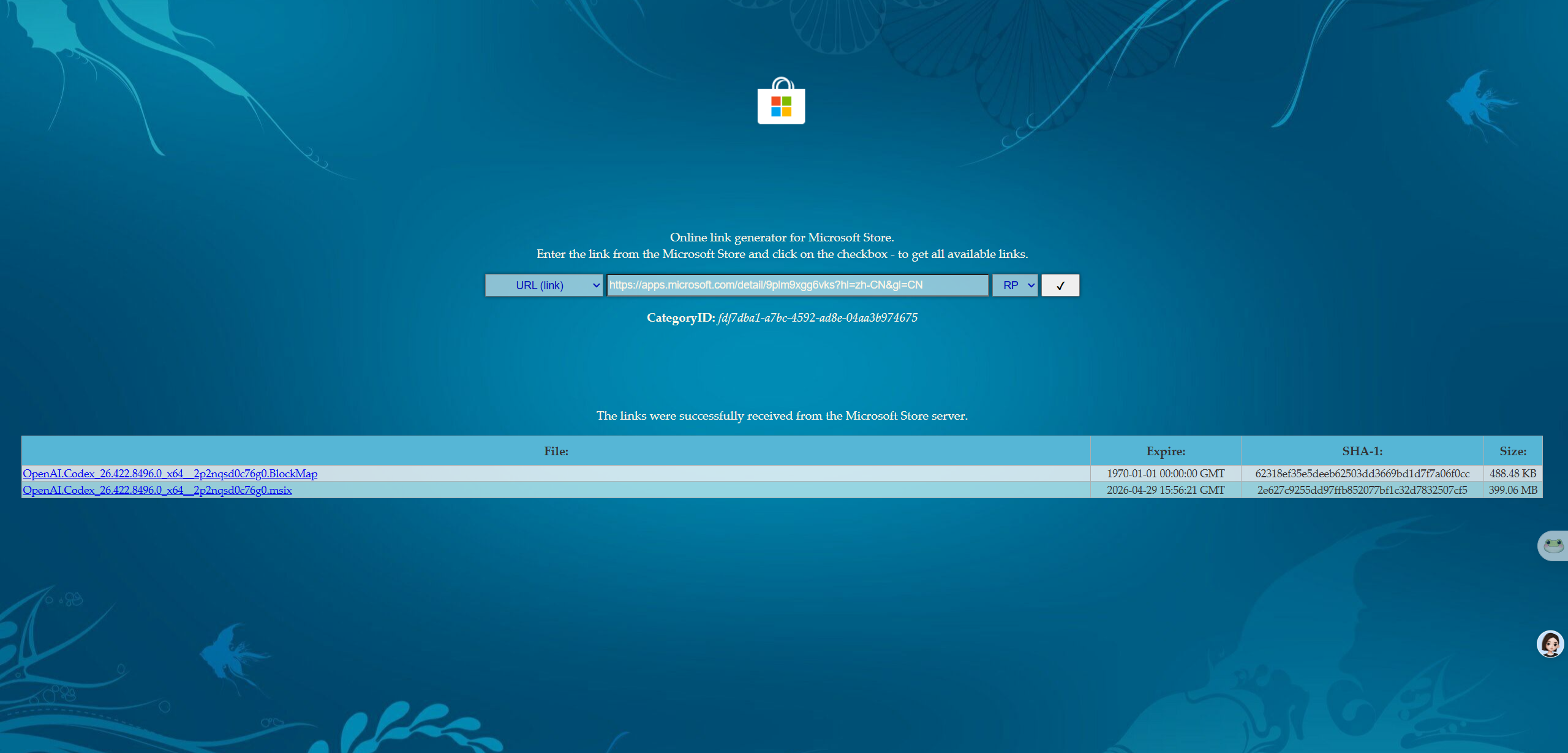Click the File column header

tap(556, 451)
